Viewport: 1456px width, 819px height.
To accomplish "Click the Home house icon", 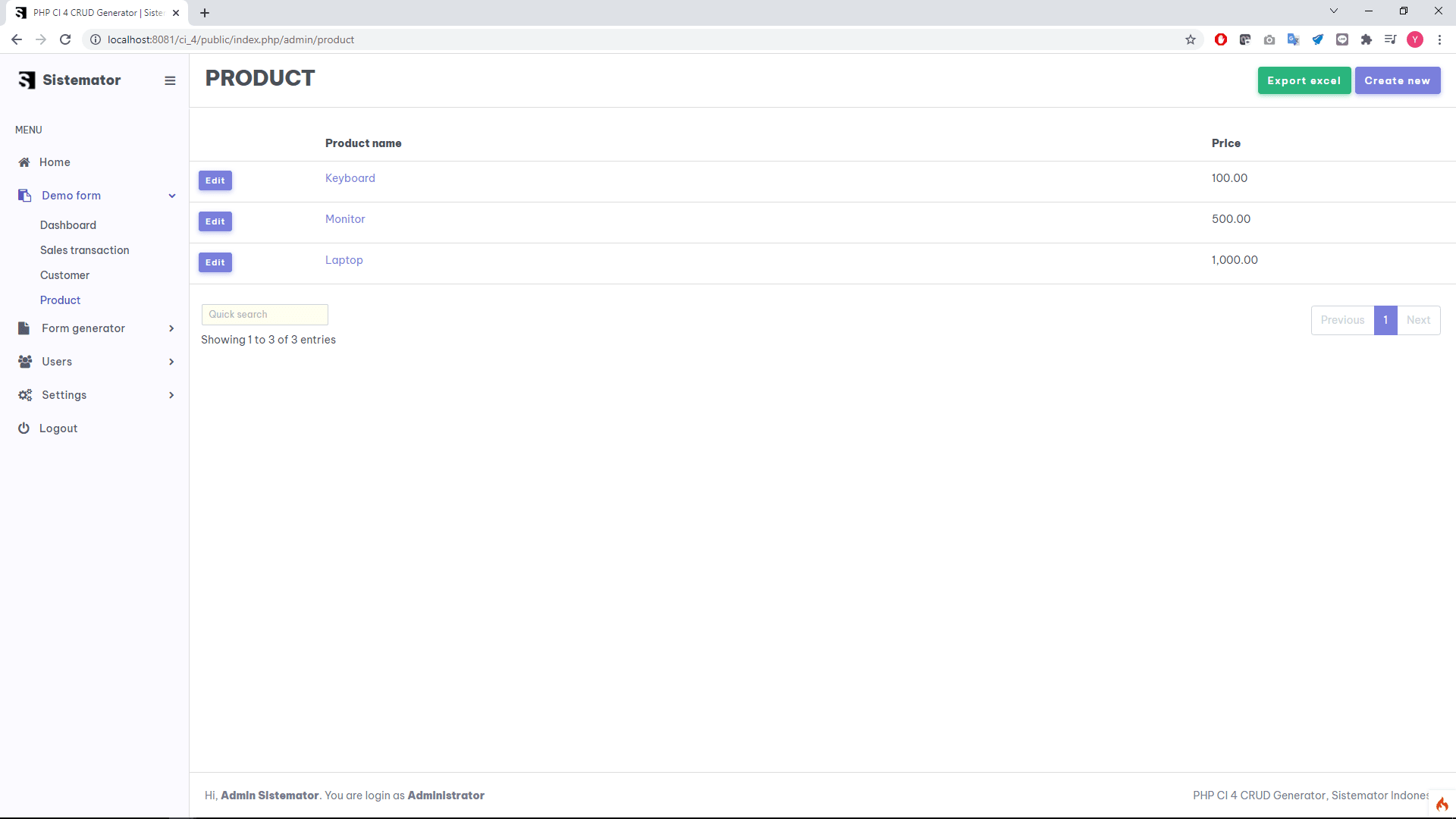I will pyautogui.click(x=24, y=162).
